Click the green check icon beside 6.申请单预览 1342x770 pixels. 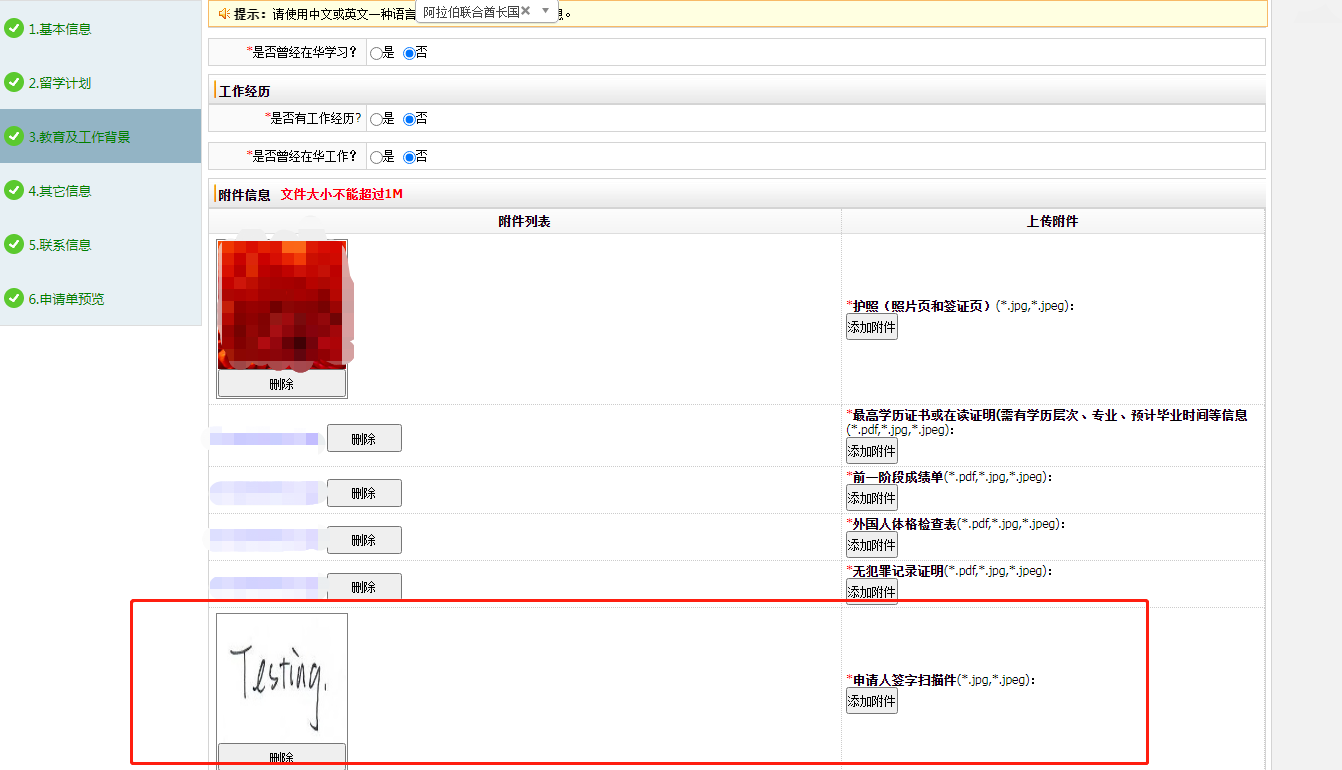click(x=14, y=298)
